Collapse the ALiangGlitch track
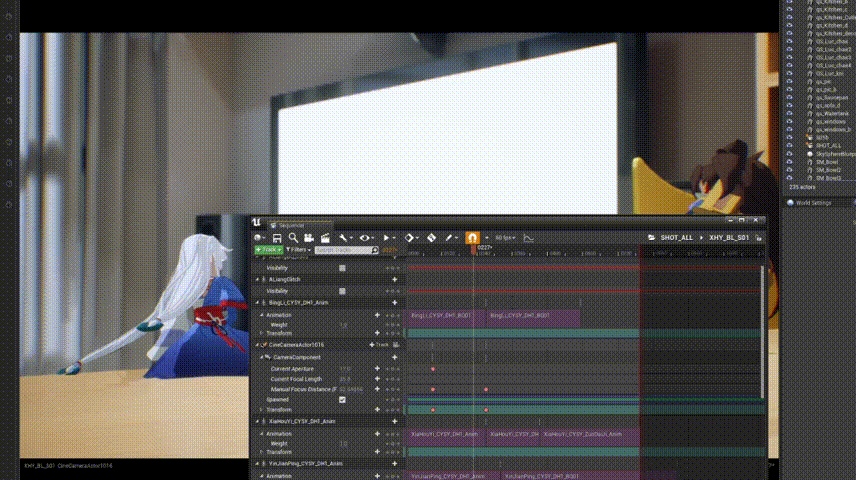The width and height of the screenshot is (856, 480). pos(258,280)
